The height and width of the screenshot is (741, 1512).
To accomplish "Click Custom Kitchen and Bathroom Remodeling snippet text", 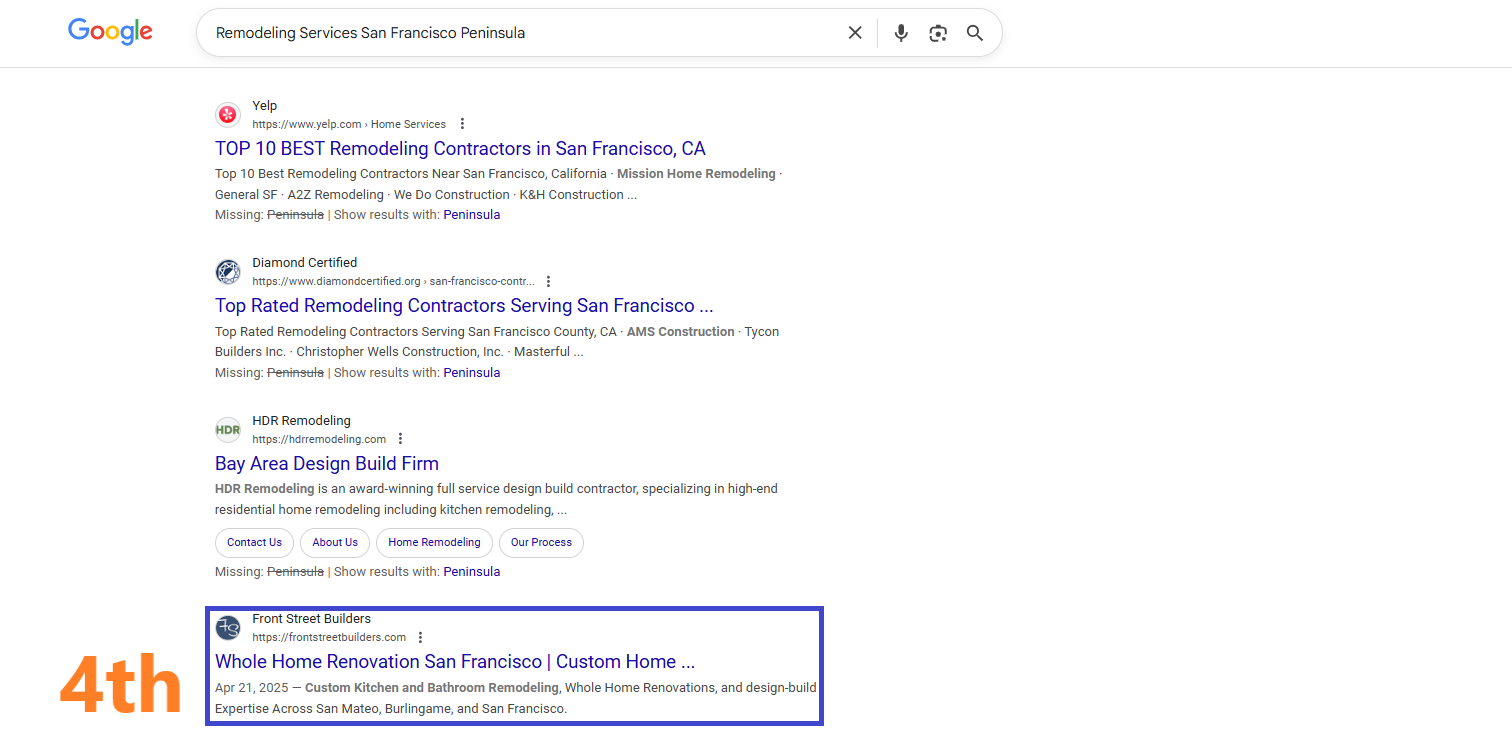I will tap(432, 688).
